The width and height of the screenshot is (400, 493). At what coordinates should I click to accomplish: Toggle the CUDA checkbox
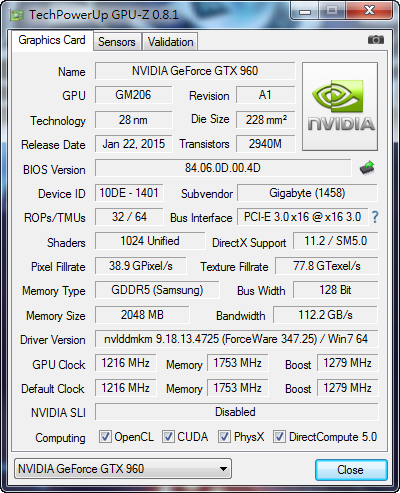[x=168, y=437]
